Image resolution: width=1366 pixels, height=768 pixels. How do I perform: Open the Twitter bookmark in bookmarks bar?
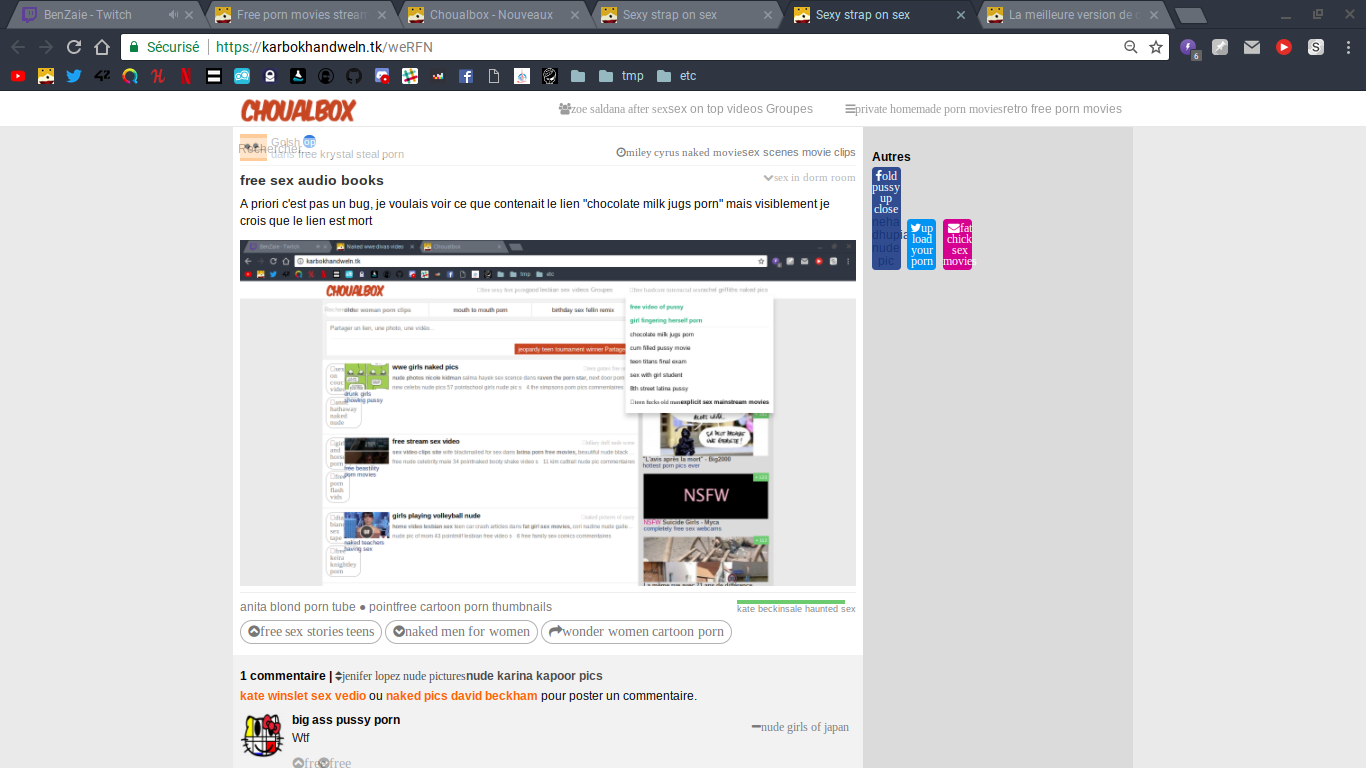point(74,76)
